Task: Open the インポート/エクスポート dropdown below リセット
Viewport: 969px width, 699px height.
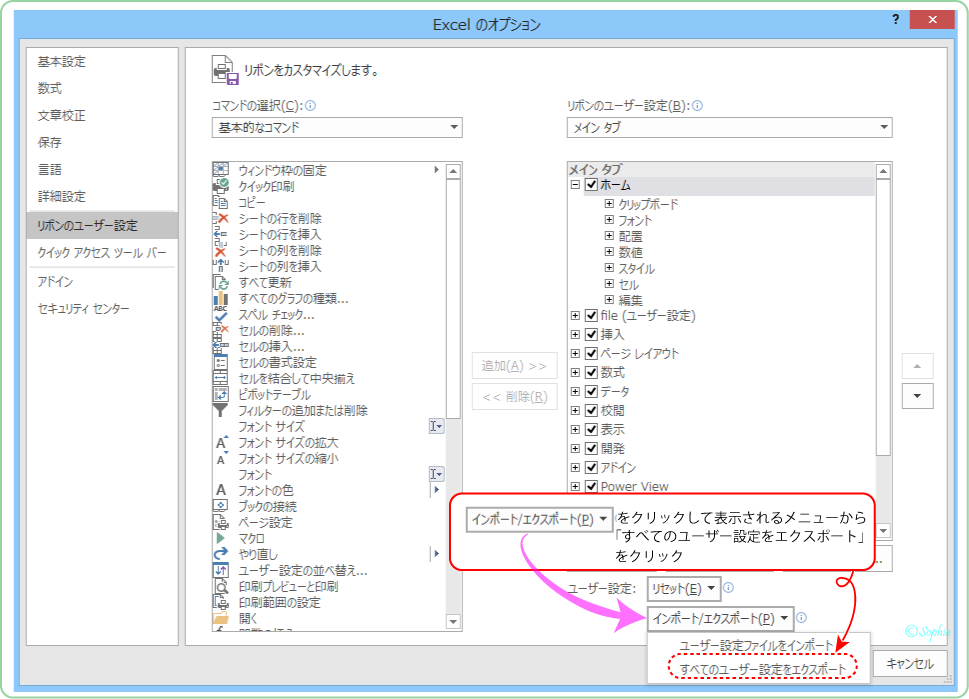Action: point(721,619)
